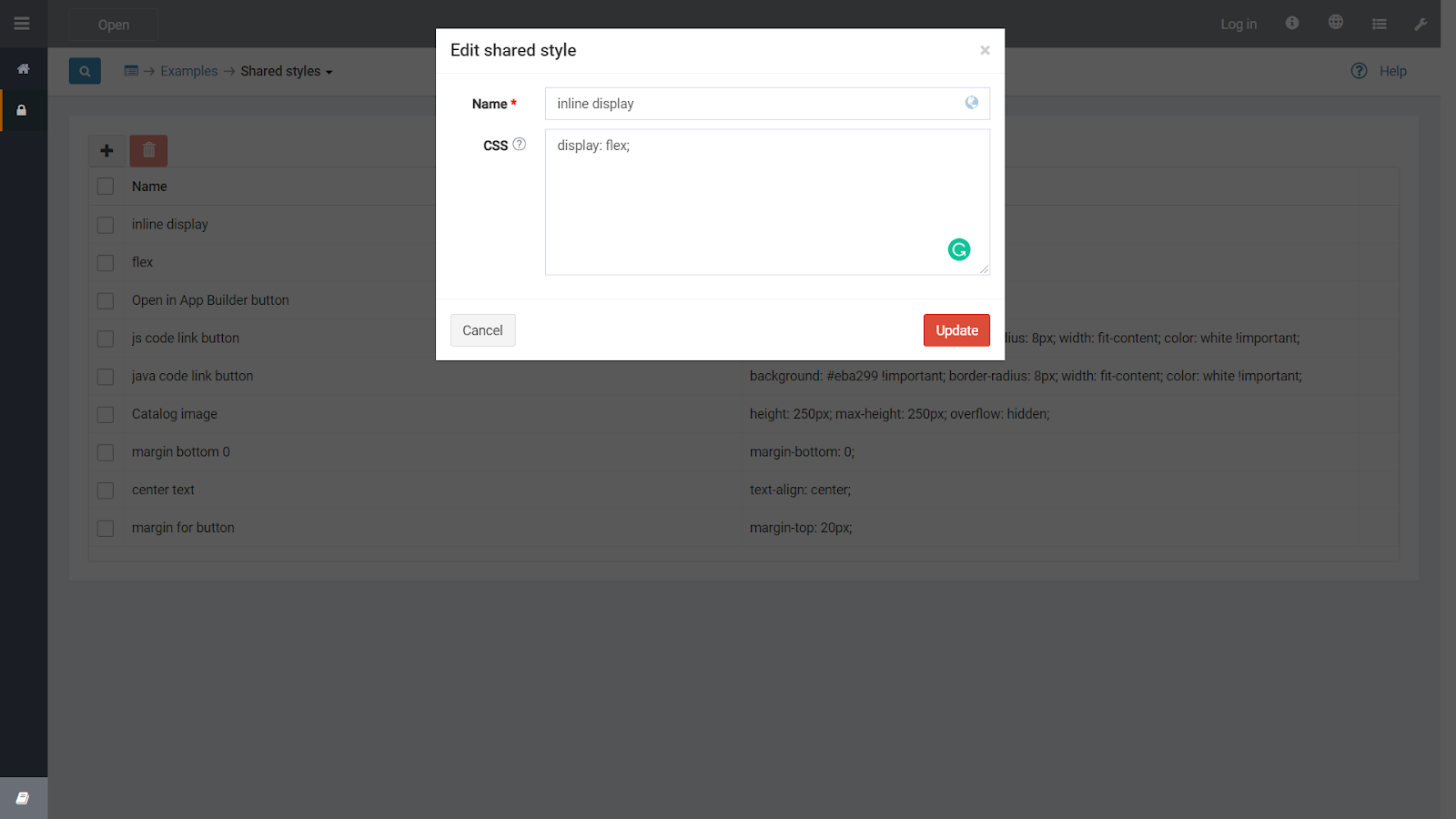Click the Open button in top bar
The image size is (1456, 819).
tap(114, 25)
